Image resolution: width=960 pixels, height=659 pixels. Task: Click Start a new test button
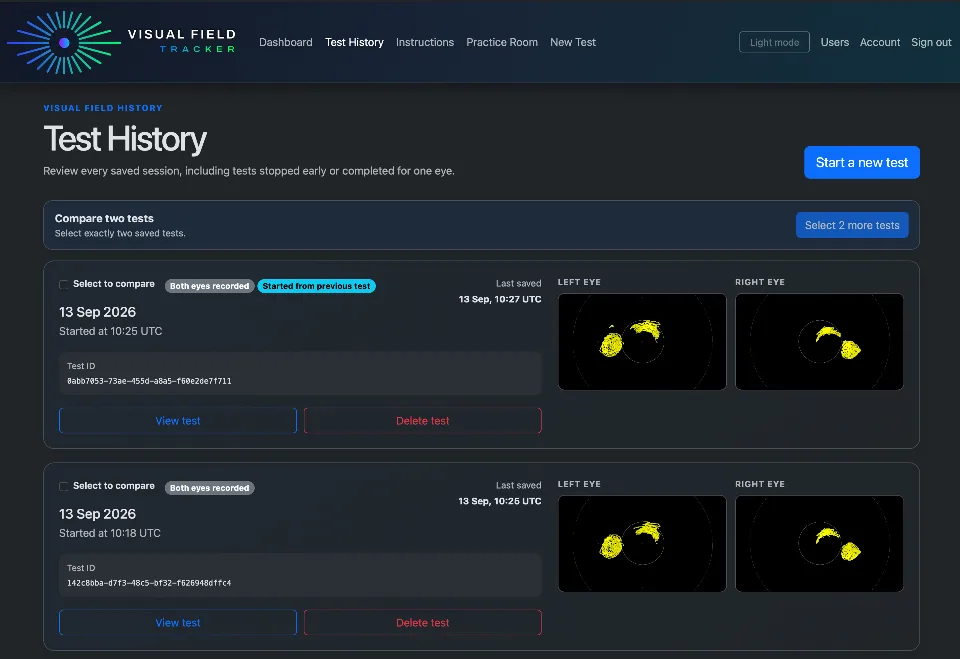(861, 162)
